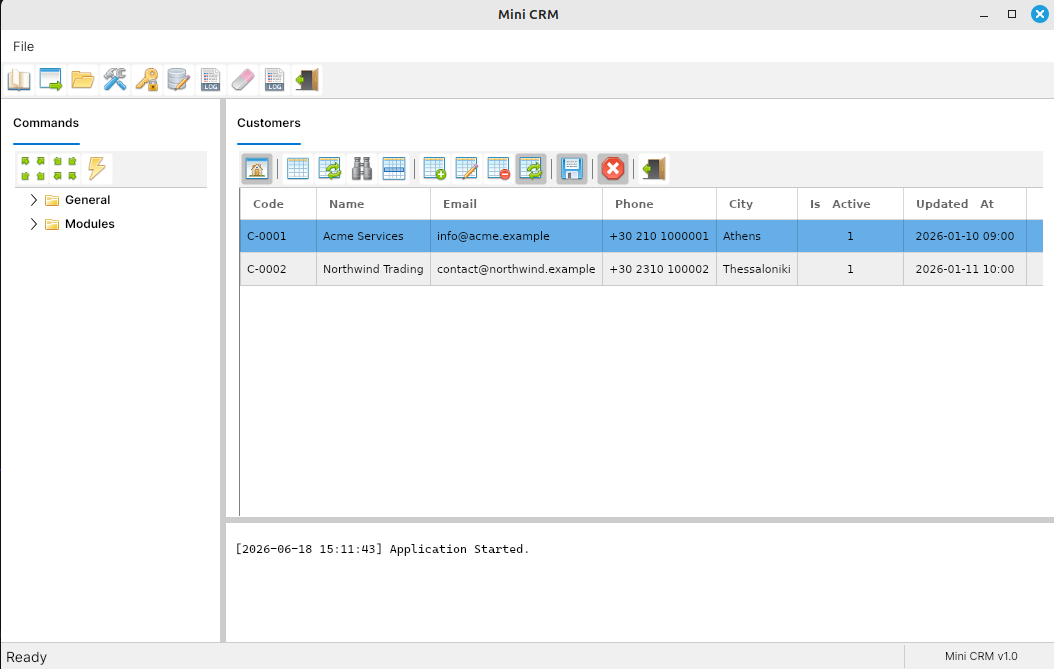Sort by the Is Active column header
Image resolution: width=1054 pixels, height=669 pixels.
pyautogui.click(x=850, y=204)
